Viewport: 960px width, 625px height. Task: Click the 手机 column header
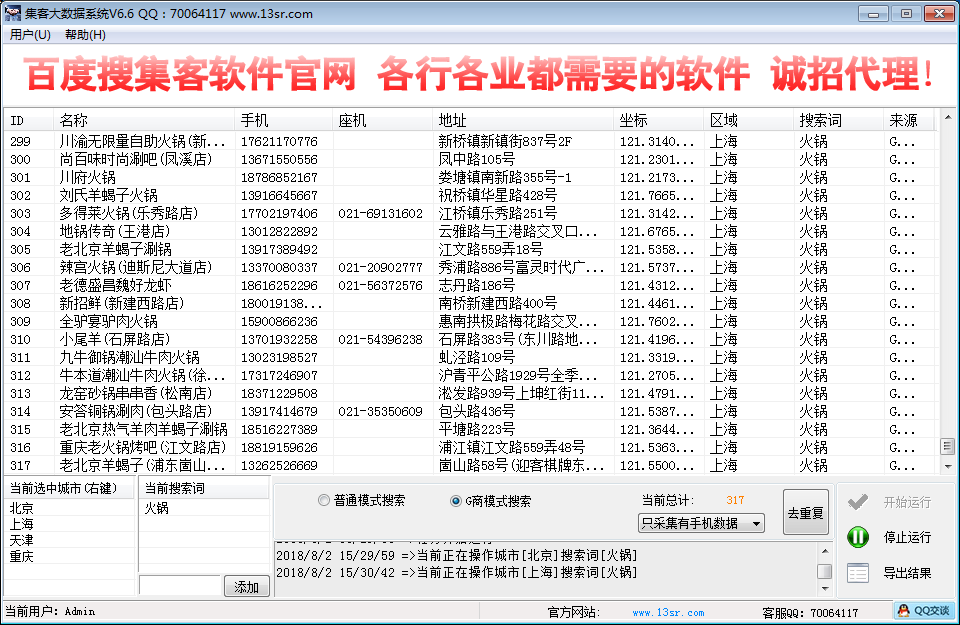(x=284, y=121)
